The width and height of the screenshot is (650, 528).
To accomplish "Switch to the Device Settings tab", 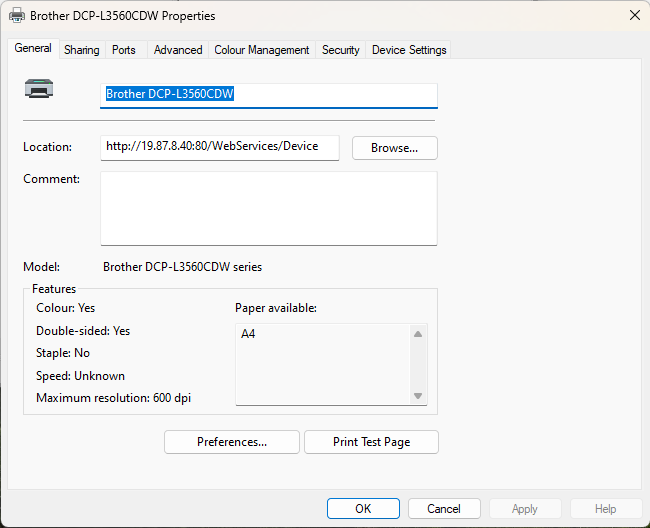I will pos(409,50).
